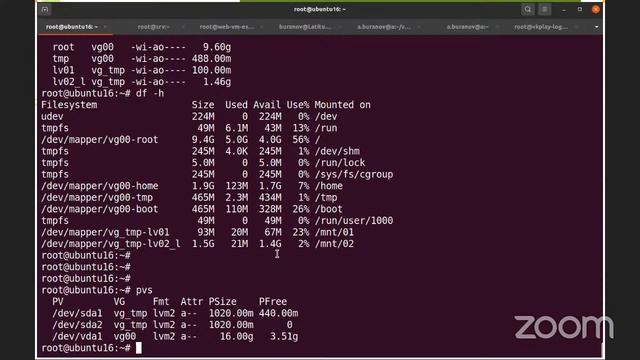Click the '488.00m' tmp volume size
Viewport: 640px width, 360px height.
(x=211, y=58)
